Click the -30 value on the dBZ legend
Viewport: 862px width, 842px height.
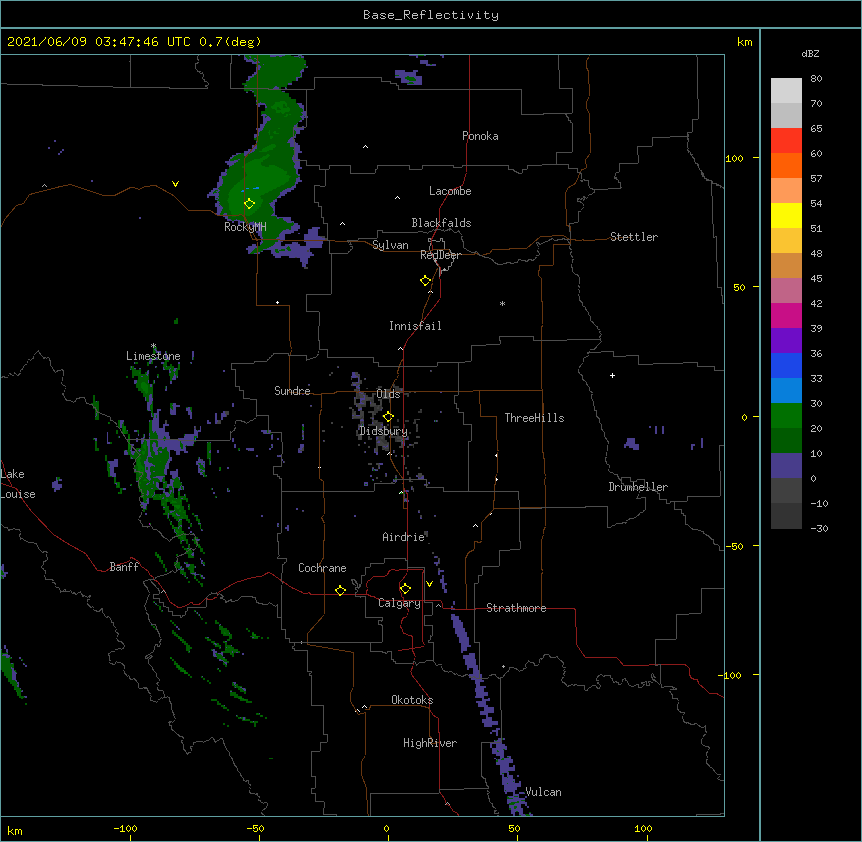click(x=819, y=528)
